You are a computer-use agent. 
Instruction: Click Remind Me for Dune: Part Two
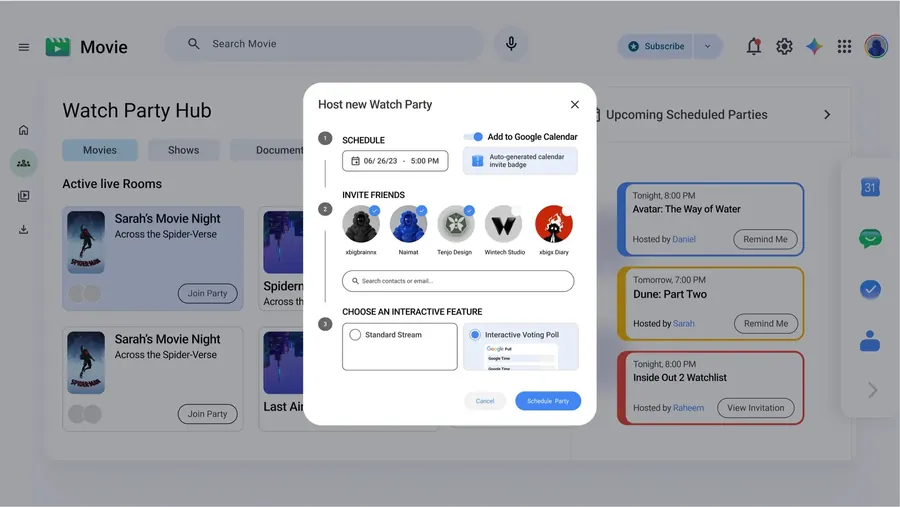[766, 324]
